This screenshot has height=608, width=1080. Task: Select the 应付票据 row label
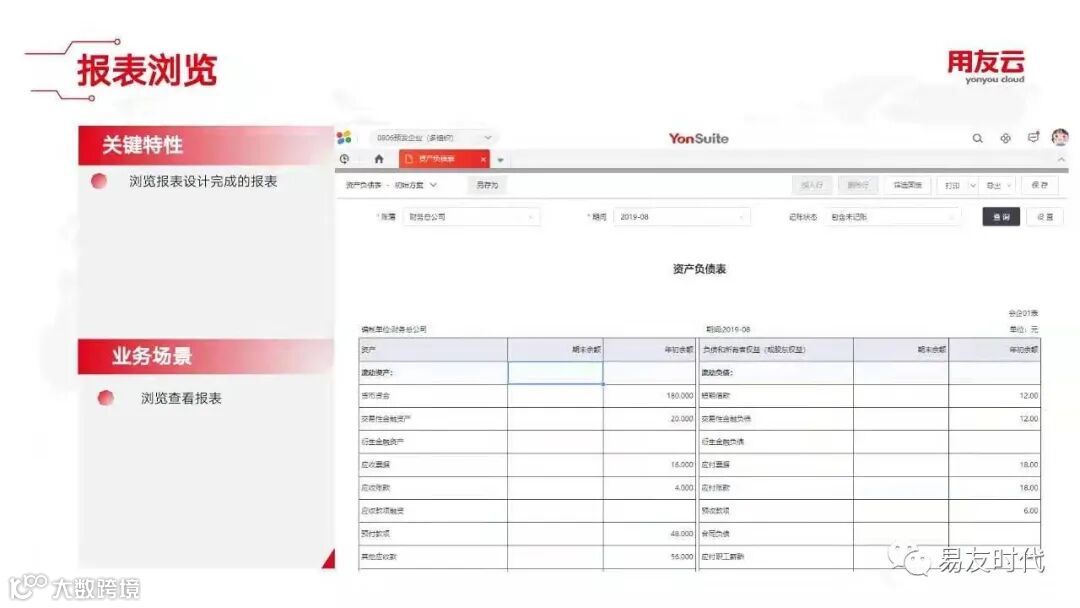pos(716,465)
